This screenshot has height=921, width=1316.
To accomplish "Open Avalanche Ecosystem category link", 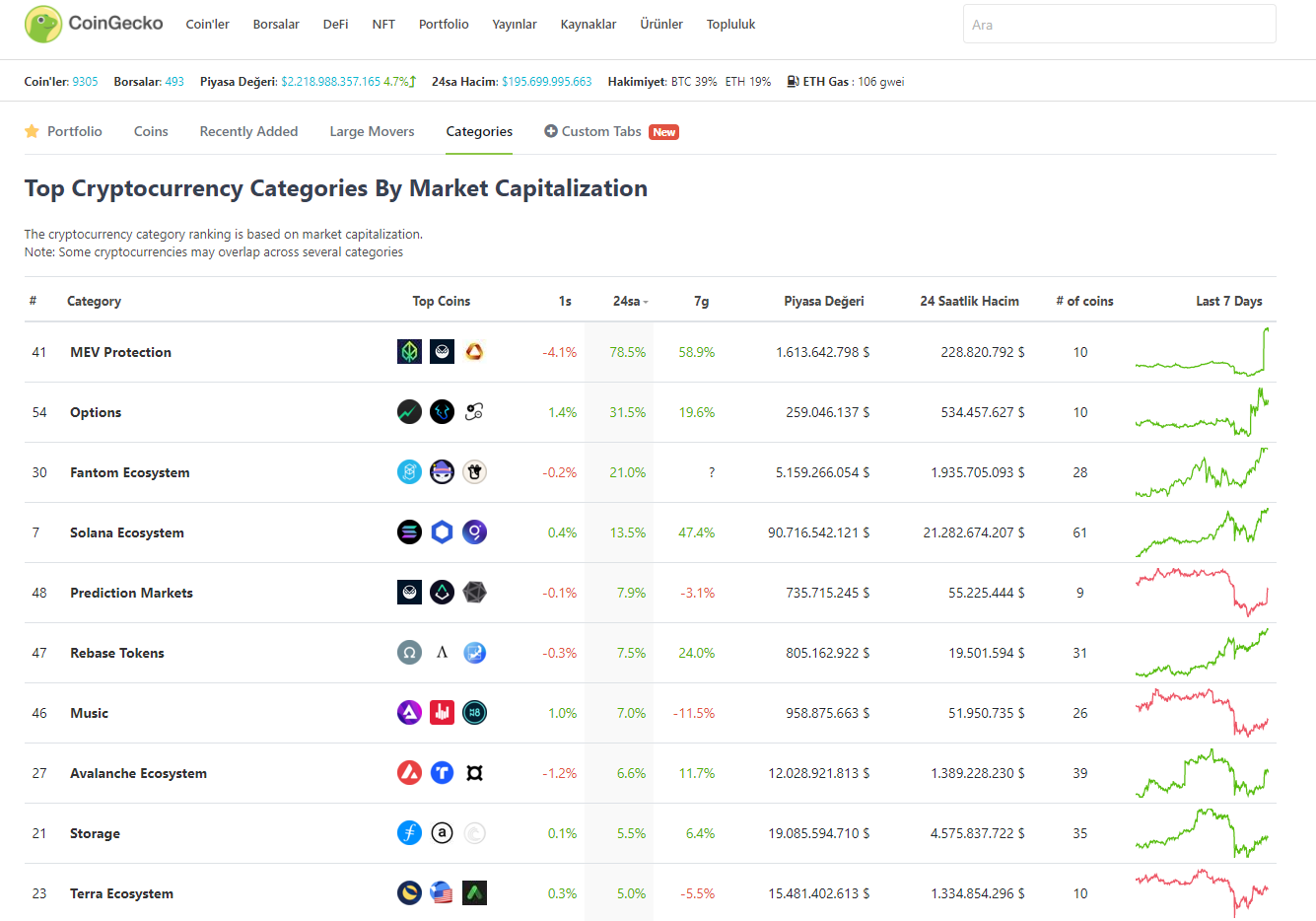I will click(138, 773).
